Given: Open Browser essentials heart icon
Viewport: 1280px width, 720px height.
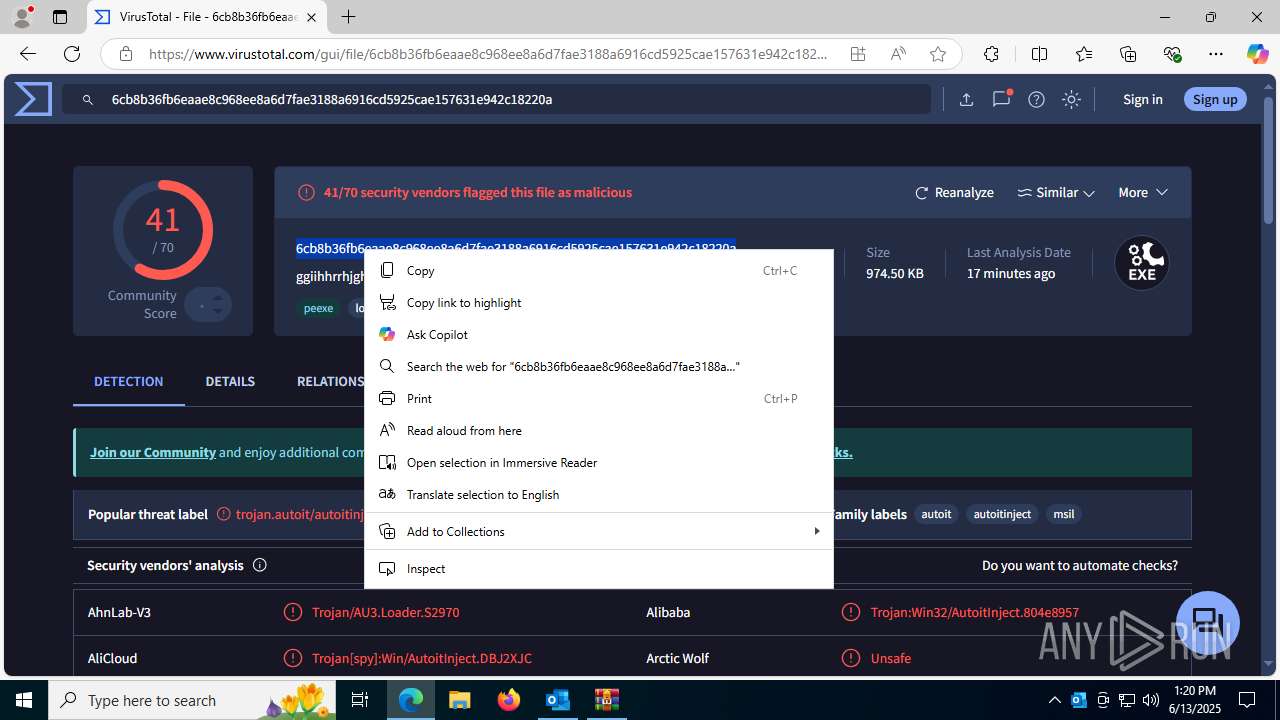Looking at the screenshot, I should [x=1172, y=54].
